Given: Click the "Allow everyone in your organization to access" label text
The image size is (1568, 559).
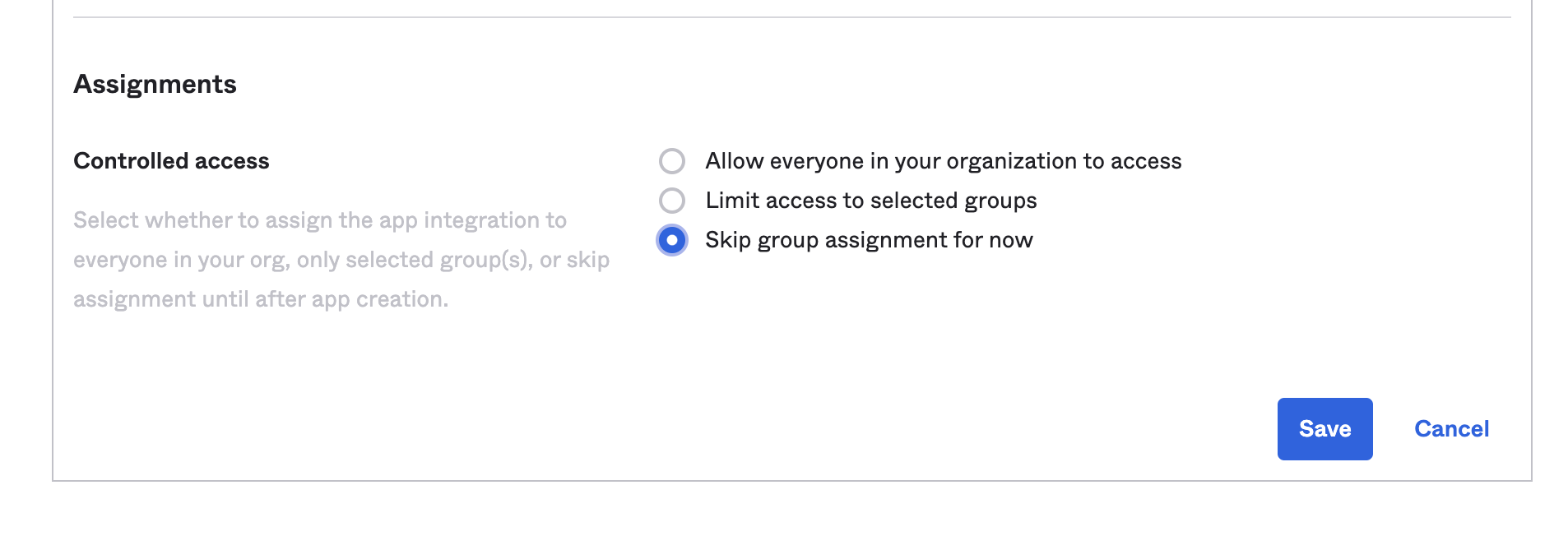Looking at the screenshot, I should point(943,161).
